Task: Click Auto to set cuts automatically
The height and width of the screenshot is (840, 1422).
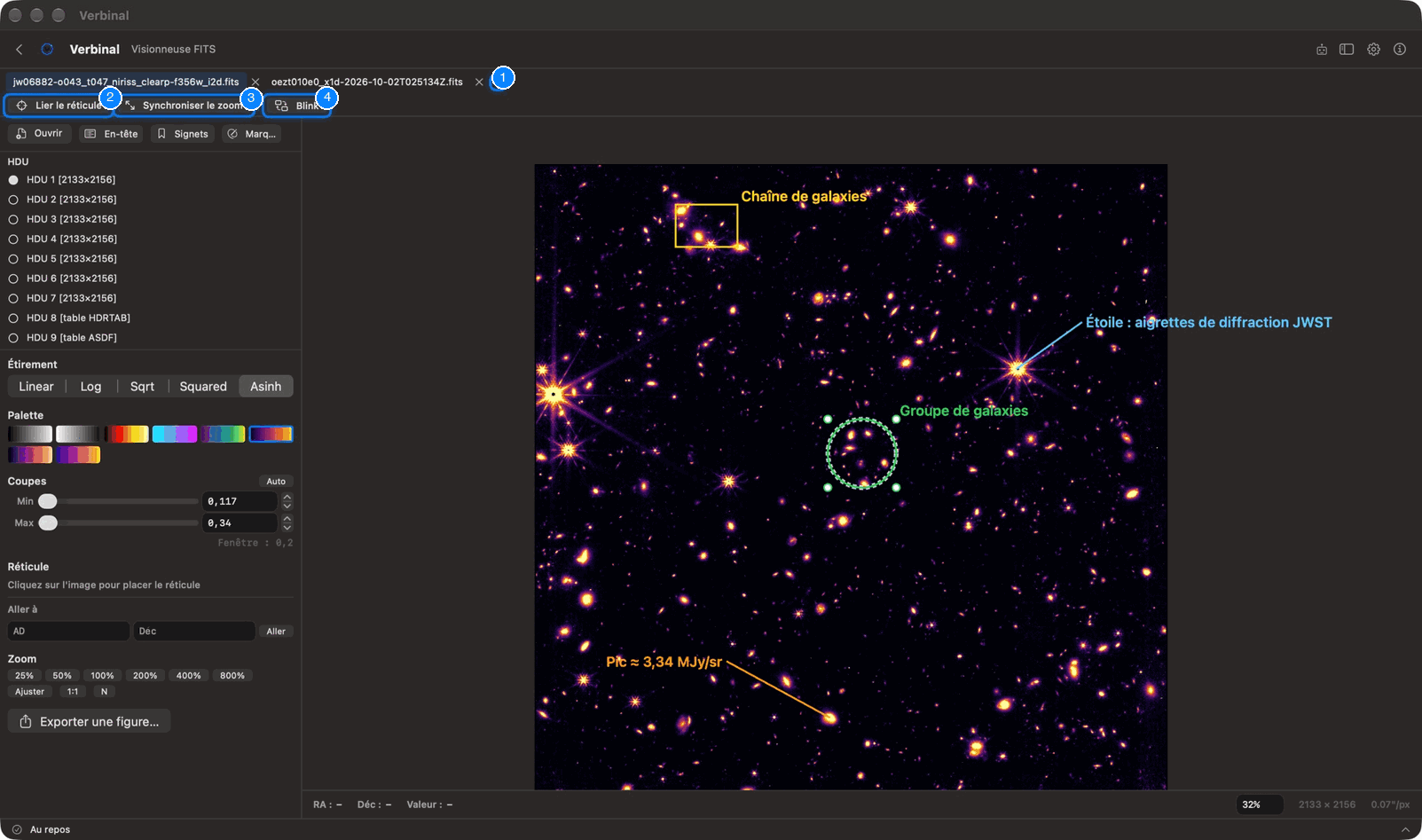Action: (276, 482)
